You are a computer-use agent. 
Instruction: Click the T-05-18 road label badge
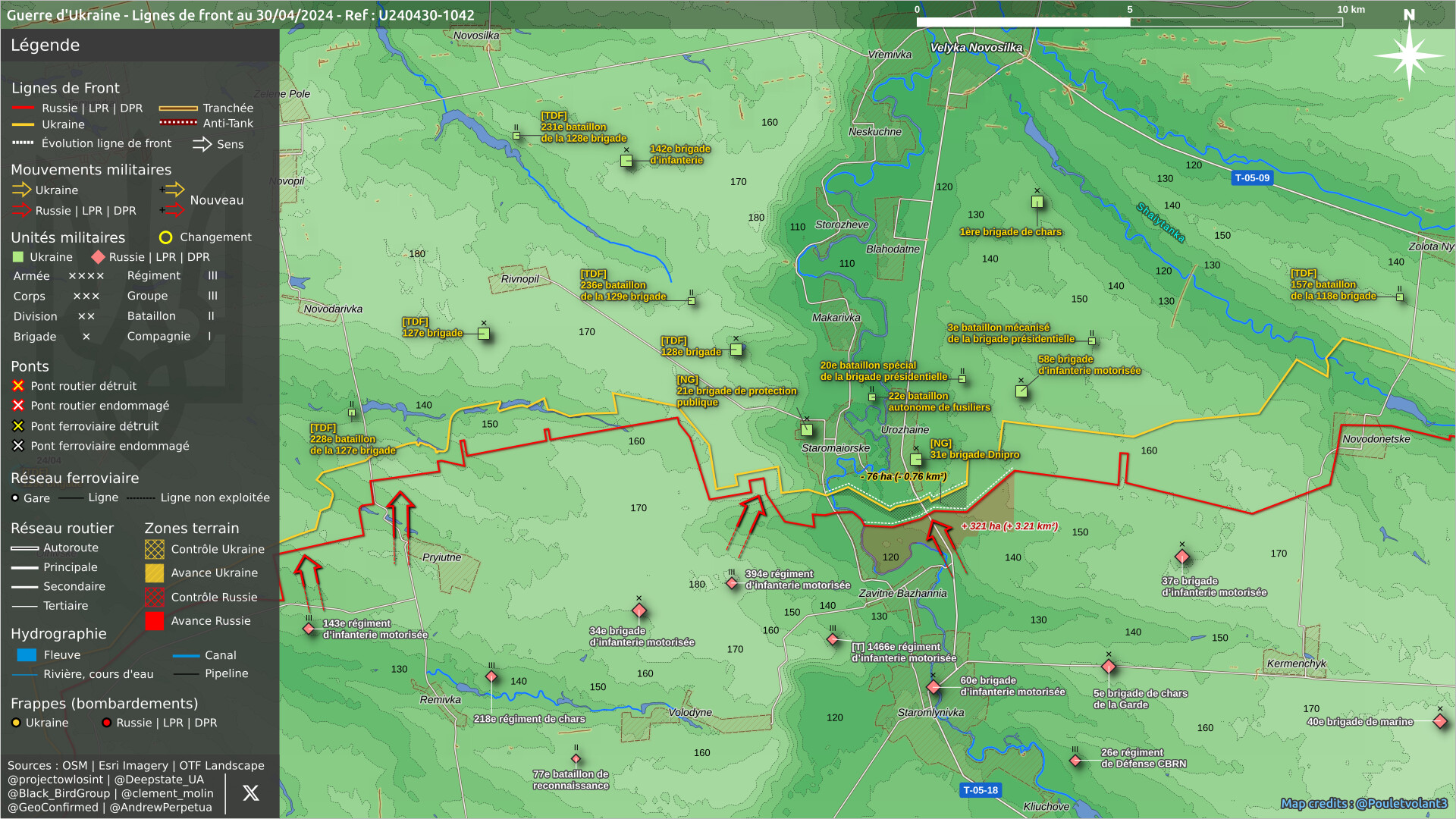pos(981,790)
